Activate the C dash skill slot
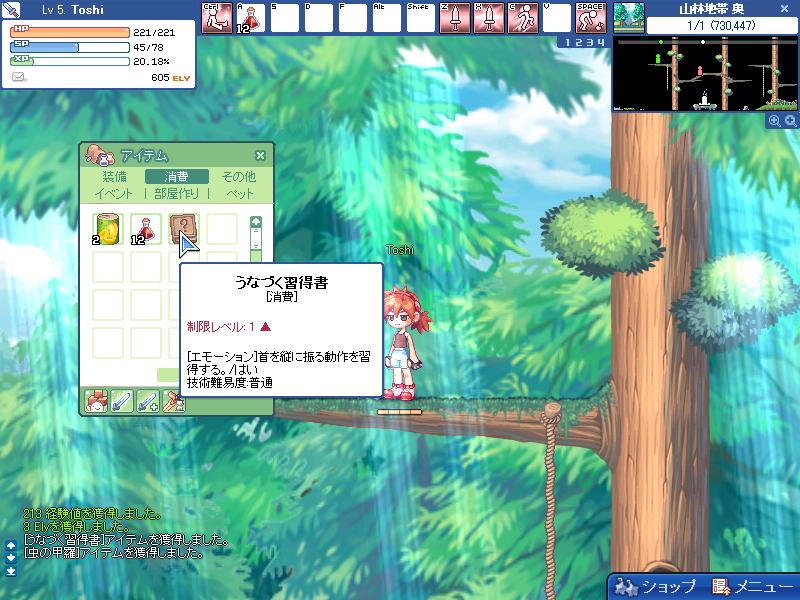 coord(523,18)
